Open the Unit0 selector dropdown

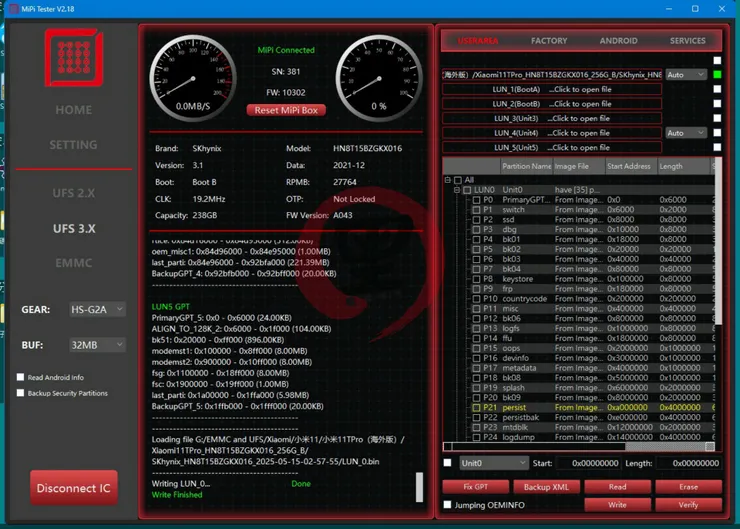click(x=493, y=463)
